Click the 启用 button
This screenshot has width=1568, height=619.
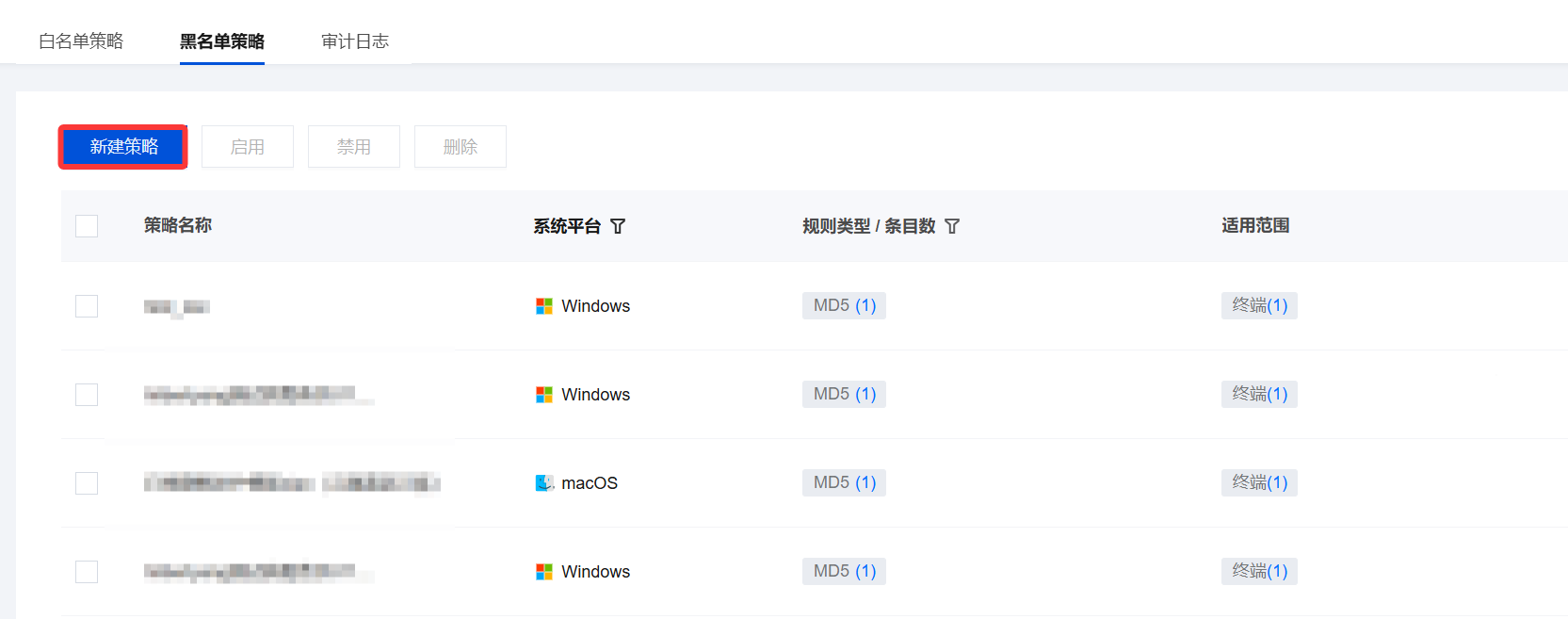248,147
